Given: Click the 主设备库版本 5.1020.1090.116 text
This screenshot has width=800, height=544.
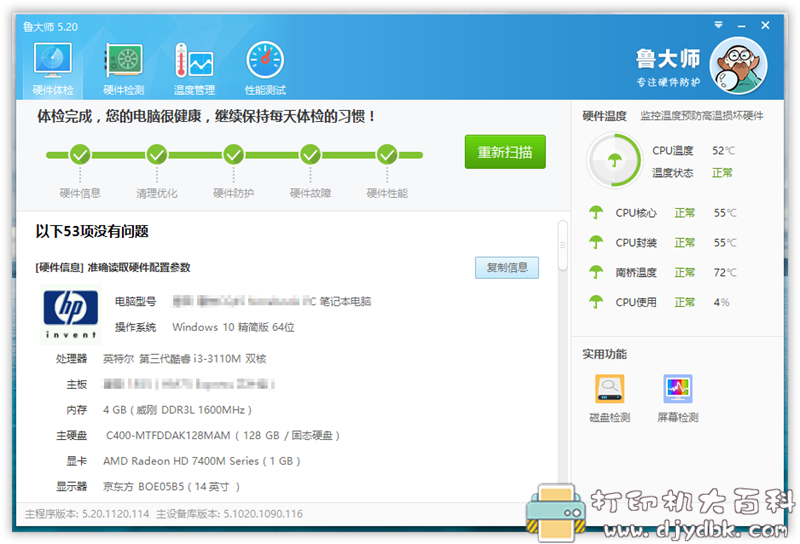Looking at the screenshot, I should (x=229, y=514).
